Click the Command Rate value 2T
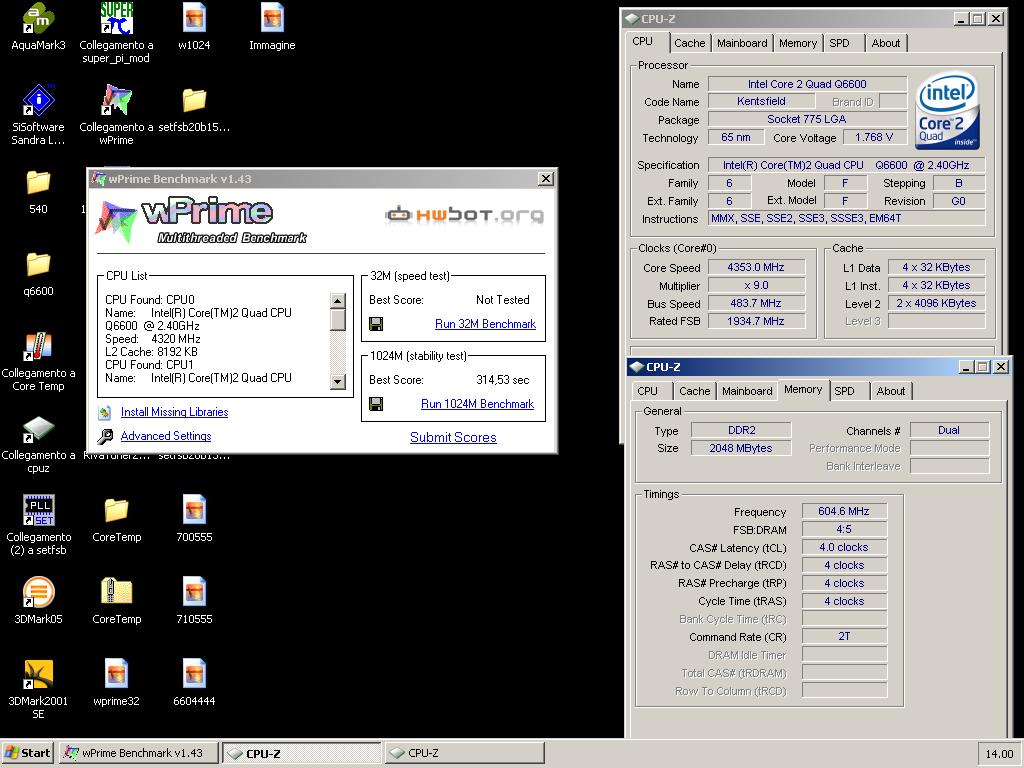The width and height of the screenshot is (1024, 768). point(844,636)
